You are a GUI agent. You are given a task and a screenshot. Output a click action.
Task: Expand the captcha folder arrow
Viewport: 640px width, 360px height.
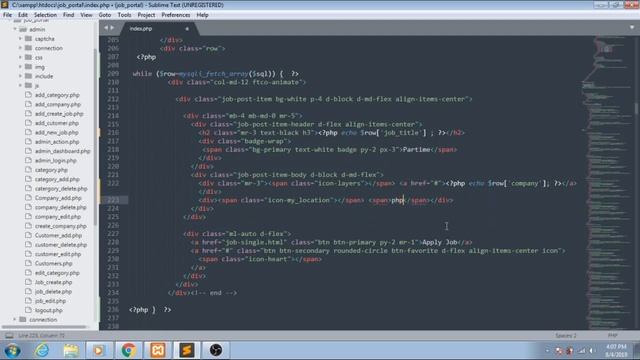coord(20,38)
